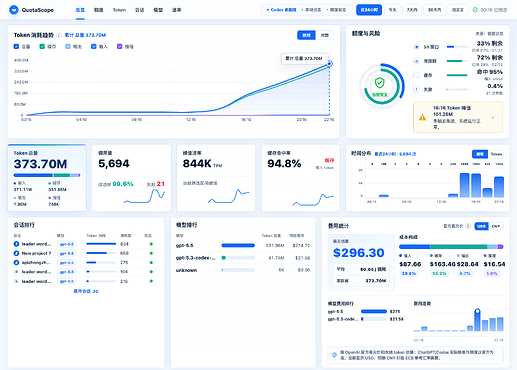Open the 模型 tab
Image resolution: width=517 pixels, height=370 pixels.
(x=158, y=10)
